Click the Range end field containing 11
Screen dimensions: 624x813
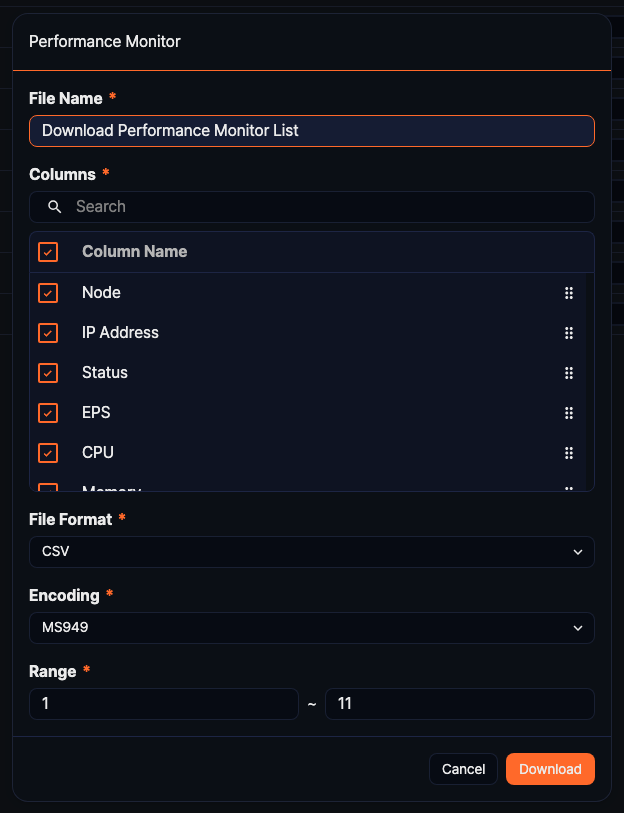[x=459, y=704]
